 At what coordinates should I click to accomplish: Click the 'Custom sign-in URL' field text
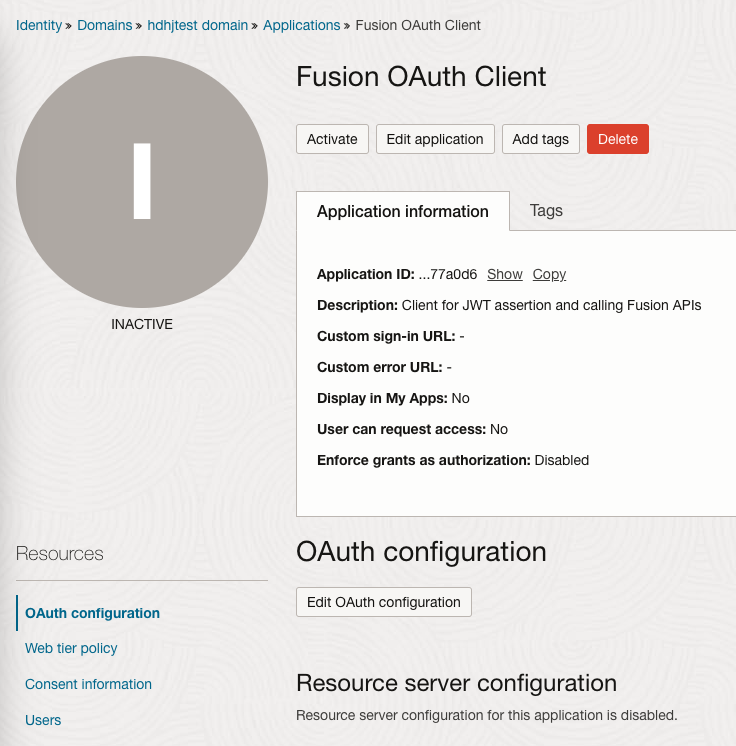point(391,336)
